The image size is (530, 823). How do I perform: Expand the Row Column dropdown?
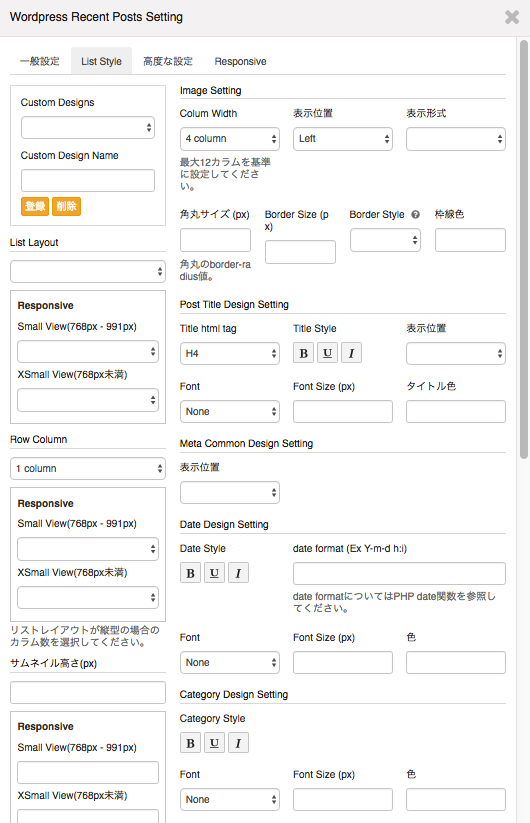pyautogui.click(x=88, y=469)
